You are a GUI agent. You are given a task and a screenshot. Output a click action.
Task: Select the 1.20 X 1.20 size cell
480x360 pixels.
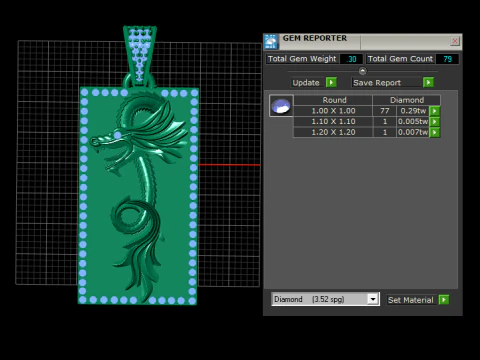coord(333,132)
